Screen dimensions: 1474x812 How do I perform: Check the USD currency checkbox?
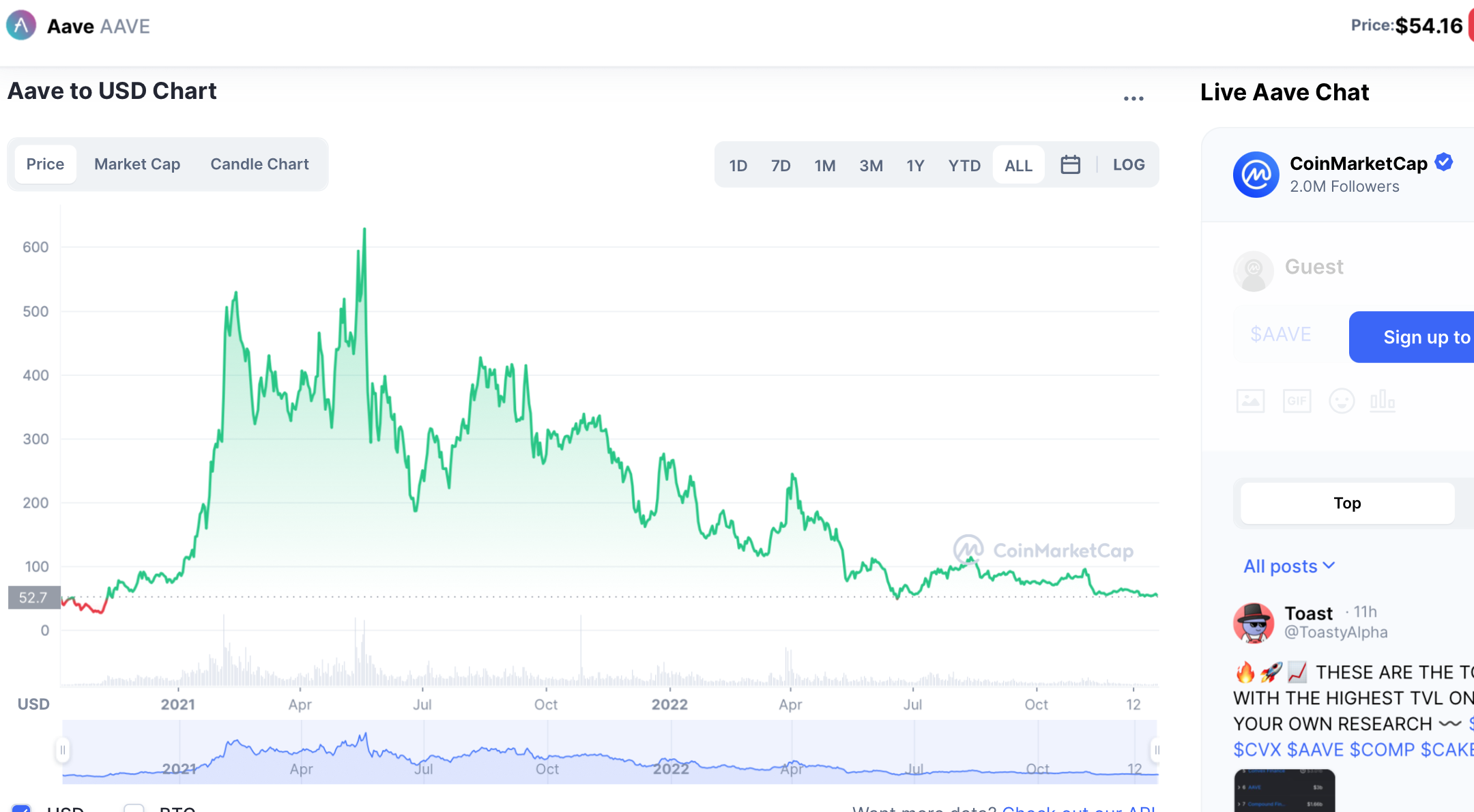tap(21, 809)
